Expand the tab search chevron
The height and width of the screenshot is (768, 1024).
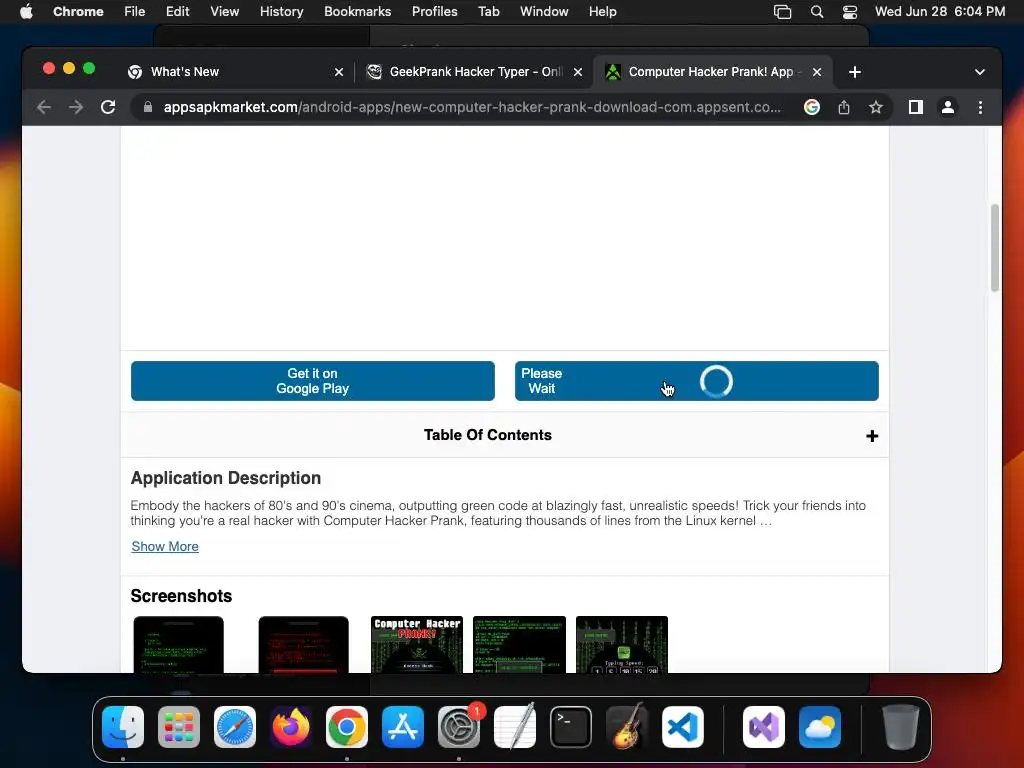[980, 72]
